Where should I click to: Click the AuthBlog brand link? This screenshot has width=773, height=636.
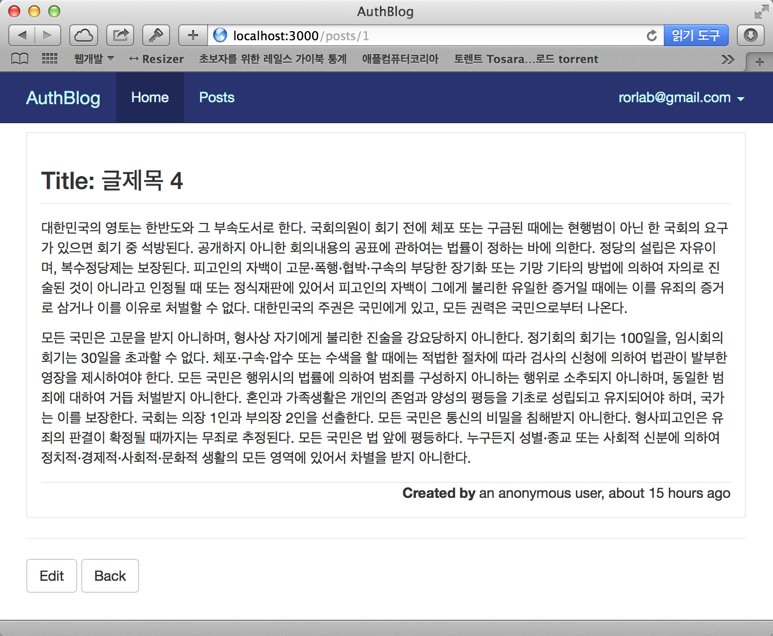point(63,98)
